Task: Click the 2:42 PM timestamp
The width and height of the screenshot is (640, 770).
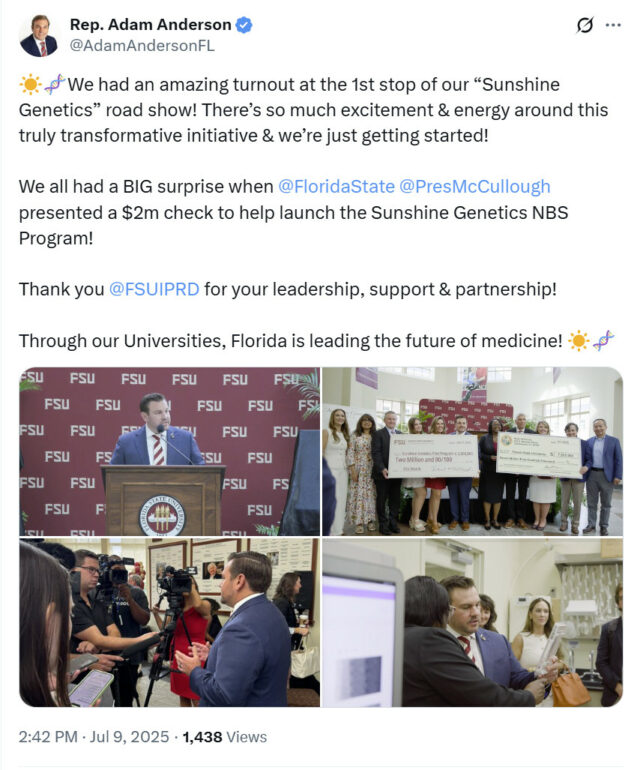Action: (48, 737)
